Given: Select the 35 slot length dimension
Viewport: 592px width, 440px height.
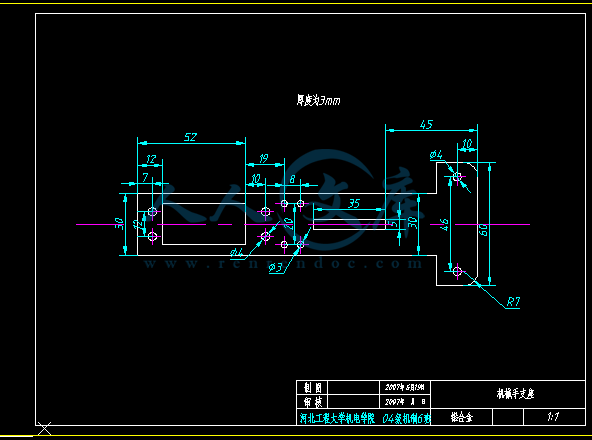Looking at the screenshot, I should pyautogui.click(x=354, y=204).
